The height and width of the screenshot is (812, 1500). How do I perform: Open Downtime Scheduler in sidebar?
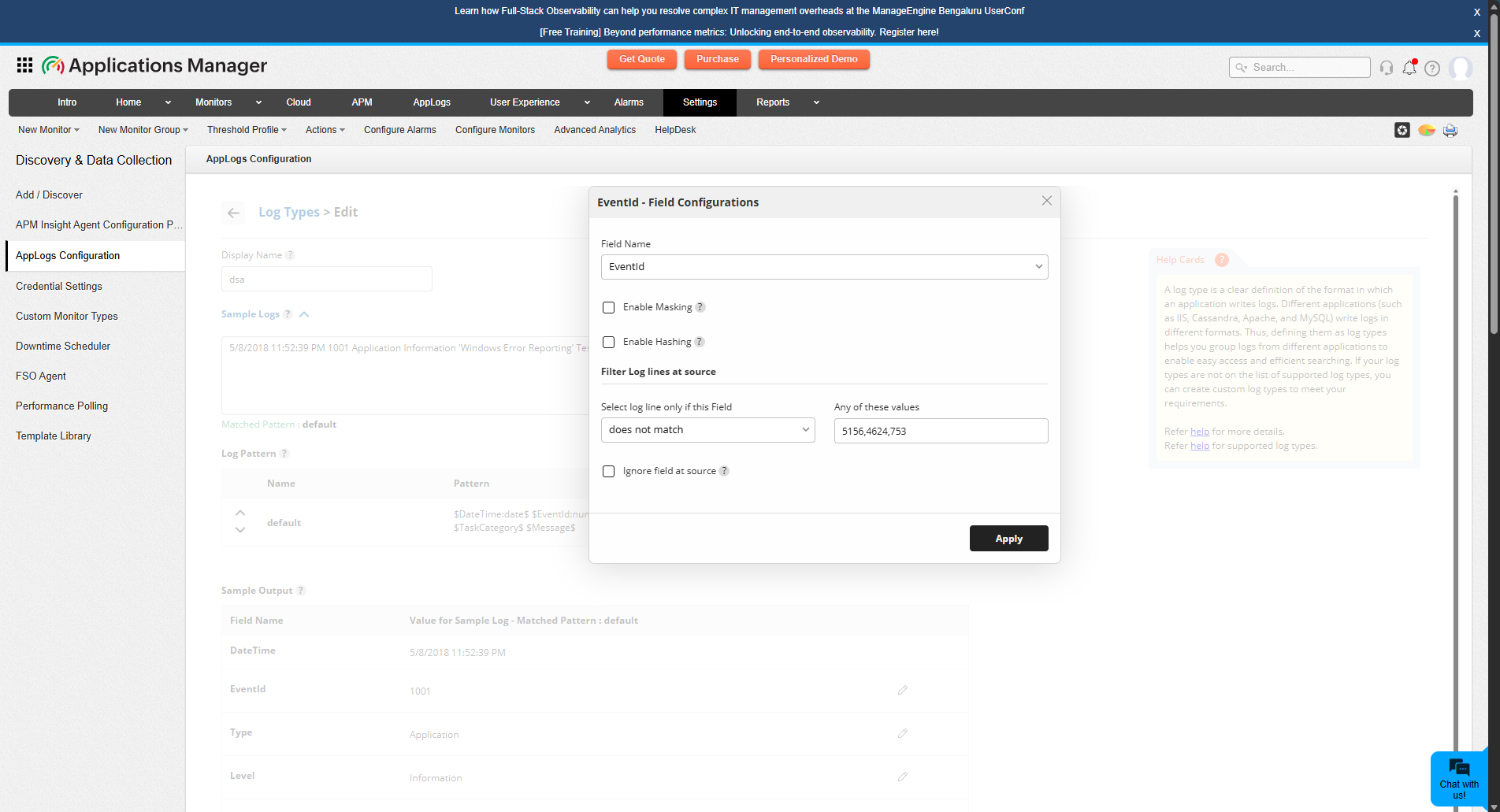click(x=63, y=346)
